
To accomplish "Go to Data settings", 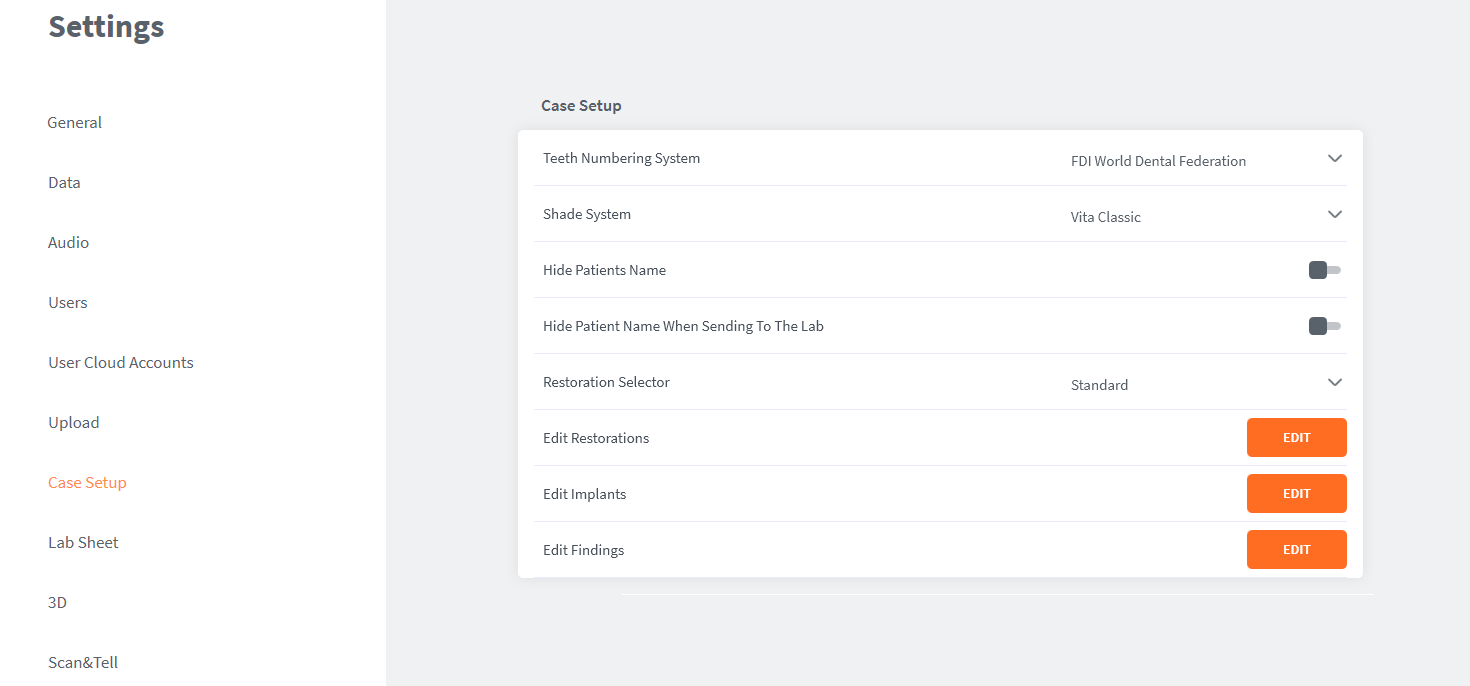I will (64, 183).
